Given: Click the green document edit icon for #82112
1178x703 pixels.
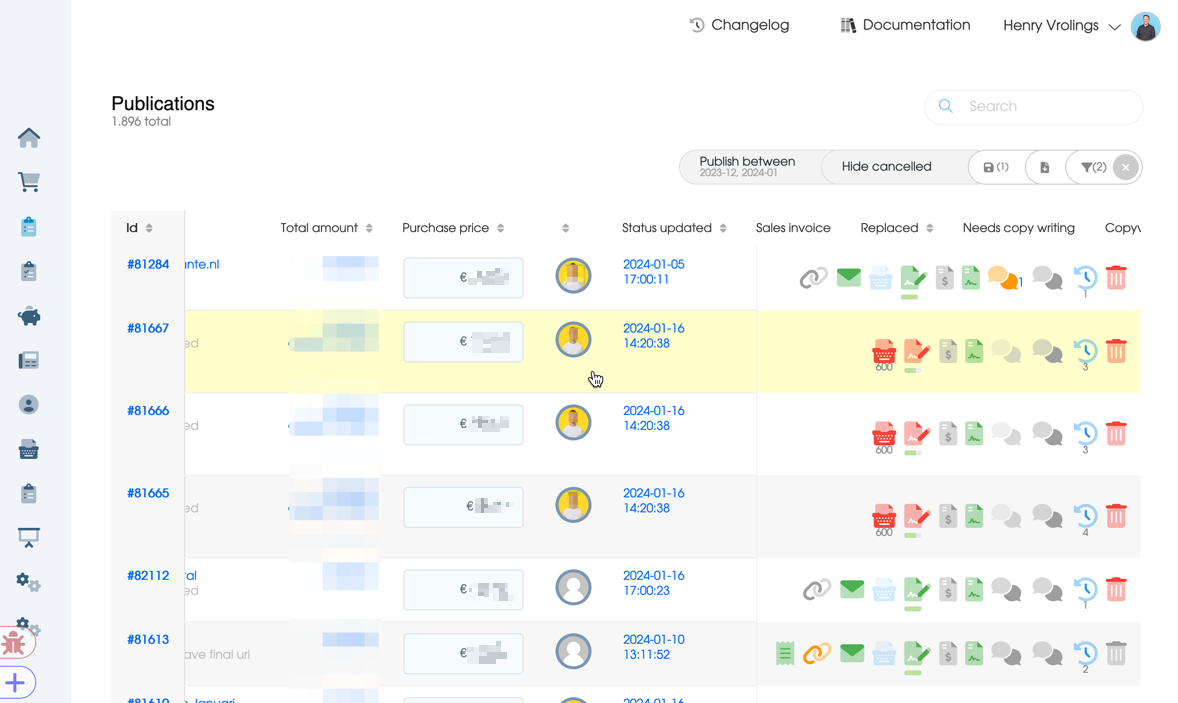Looking at the screenshot, I should coord(916,590).
